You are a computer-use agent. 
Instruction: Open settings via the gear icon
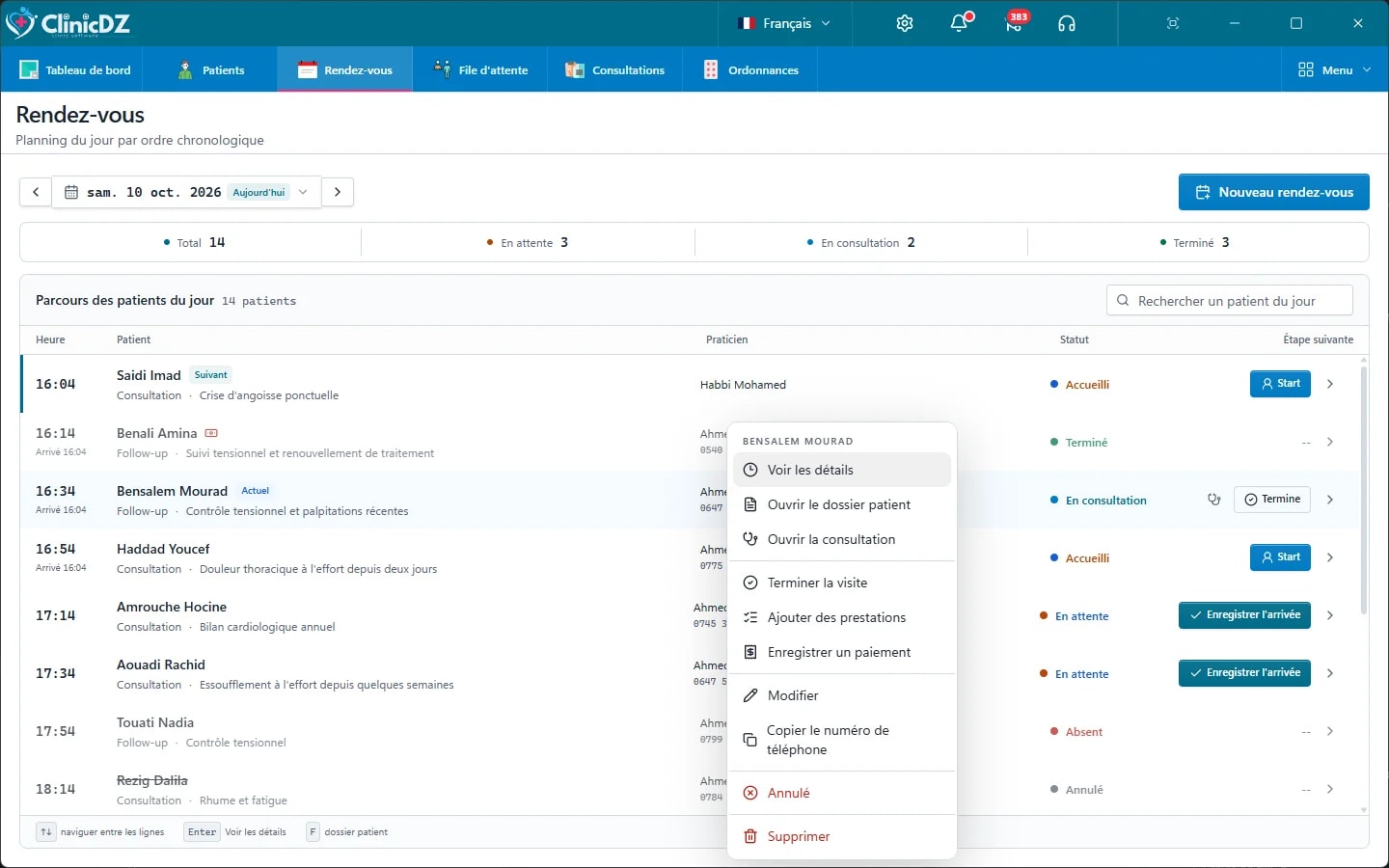click(904, 23)
